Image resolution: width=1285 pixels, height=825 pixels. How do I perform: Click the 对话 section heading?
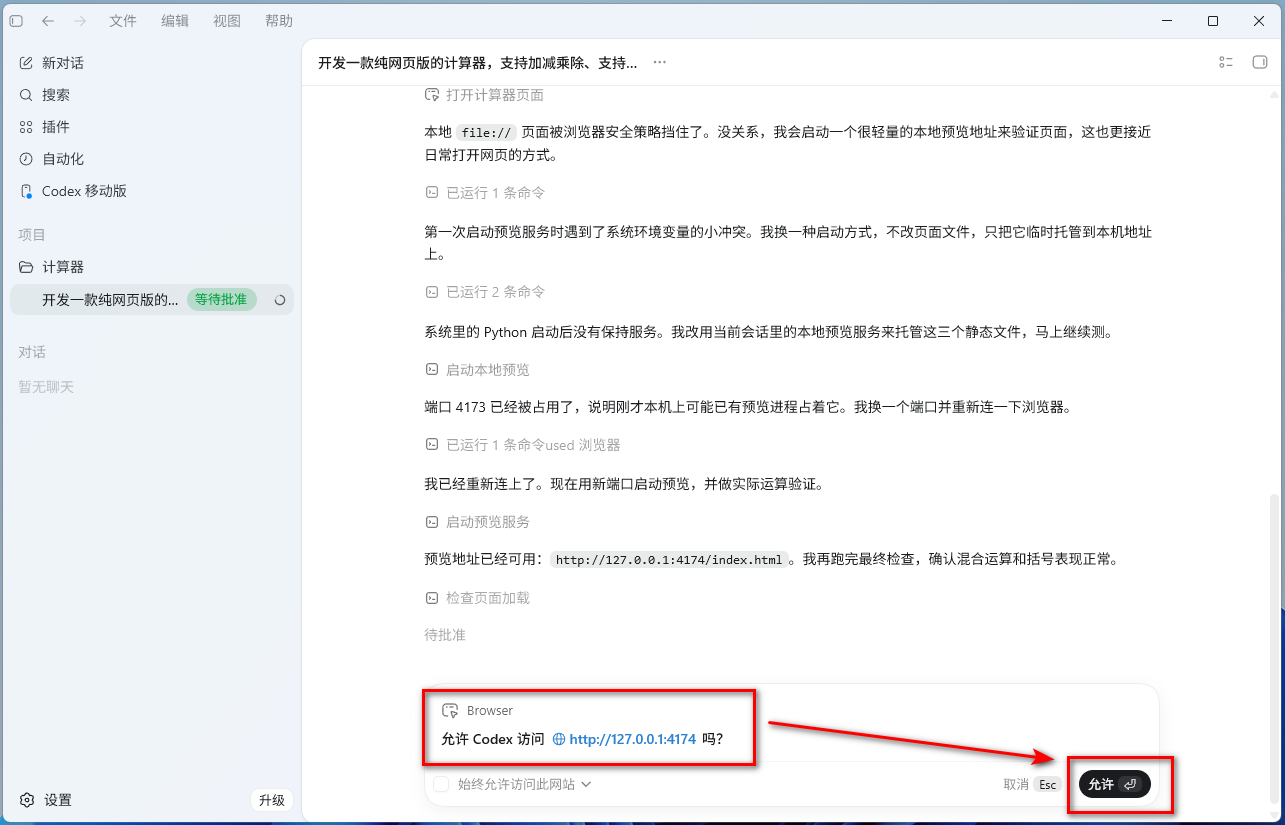tap(32, 353)
